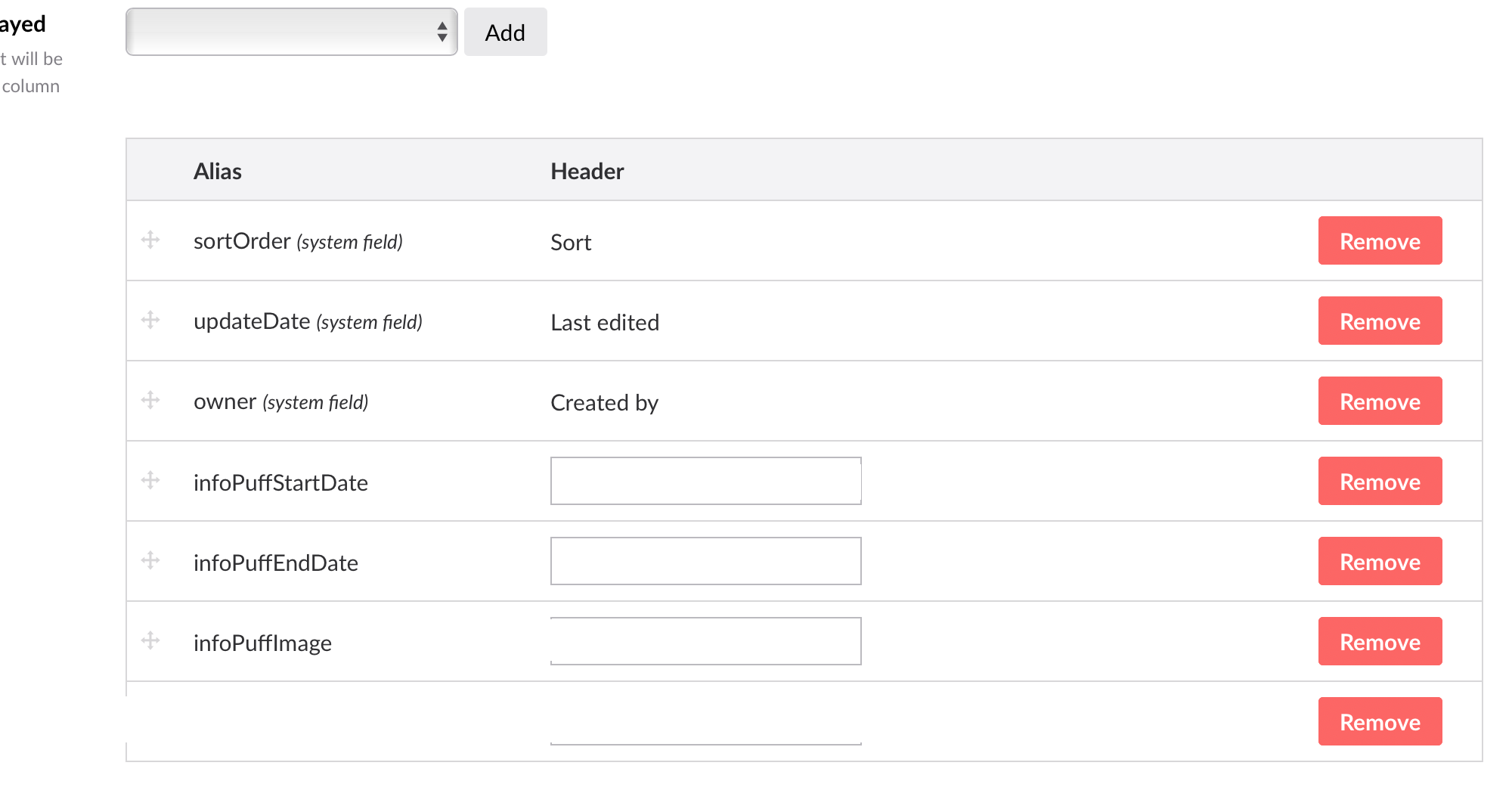1512x809 pixels.
Task: Click the move handle for owner row
Action: [150, 401]
